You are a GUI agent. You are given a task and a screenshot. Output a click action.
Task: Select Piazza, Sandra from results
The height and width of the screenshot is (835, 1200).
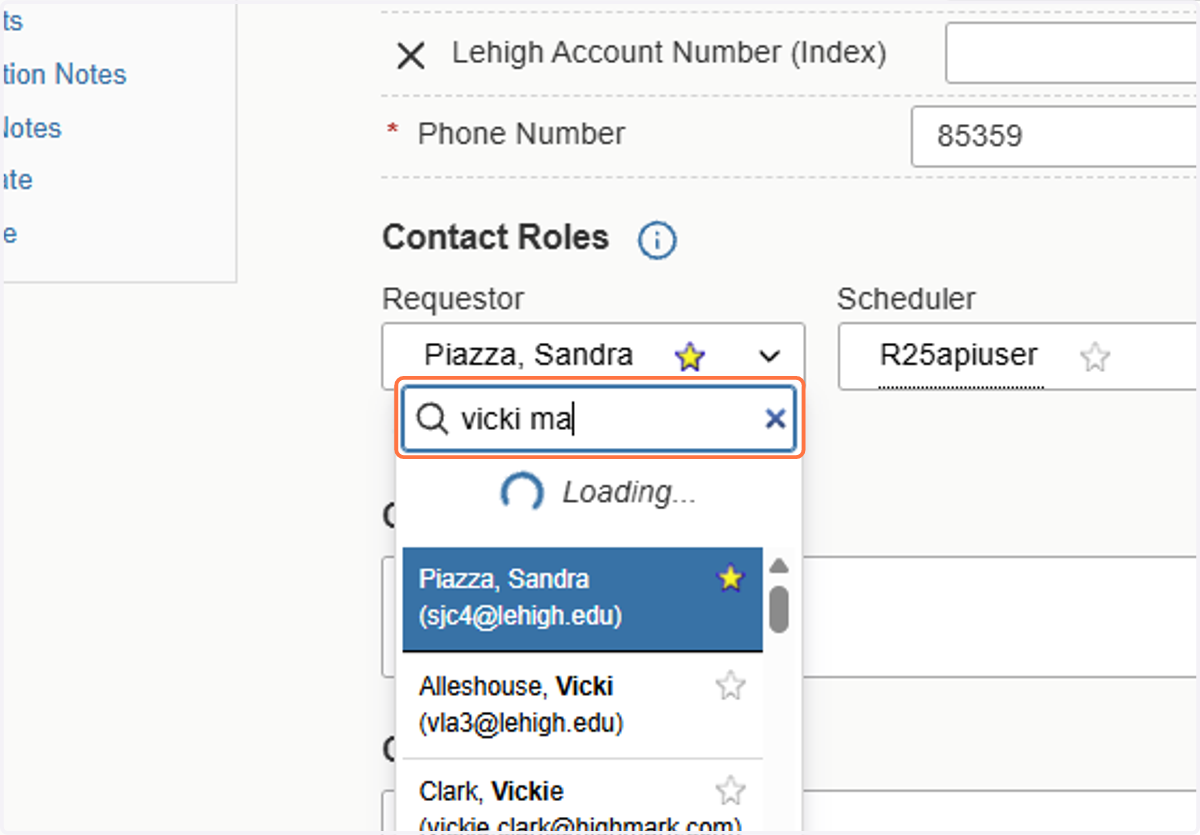(x=582, y=599)
